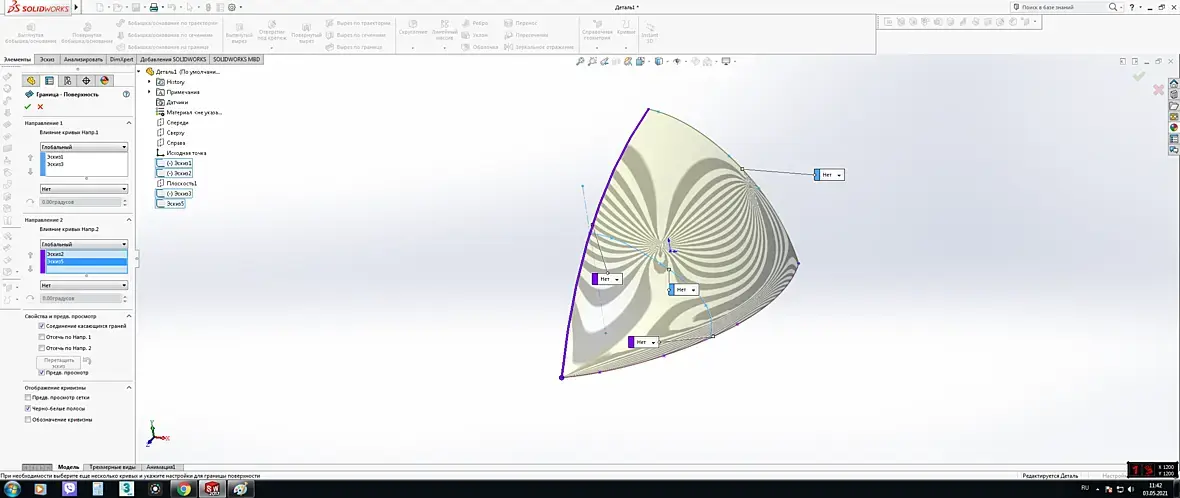Open the upper-right Нет callout dropdown in viewport
Screen dimensions: 1180x498
point(840,175)
